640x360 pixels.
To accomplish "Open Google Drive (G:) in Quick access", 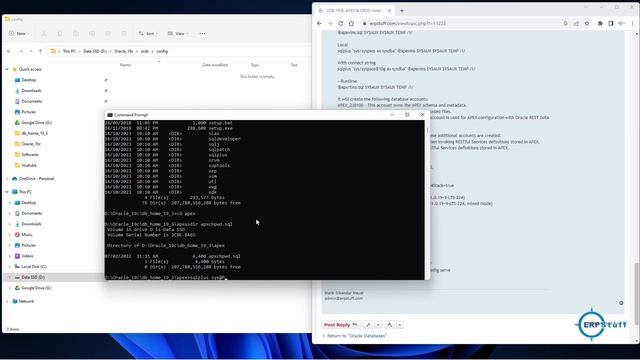I will click(x=36, y=122).
